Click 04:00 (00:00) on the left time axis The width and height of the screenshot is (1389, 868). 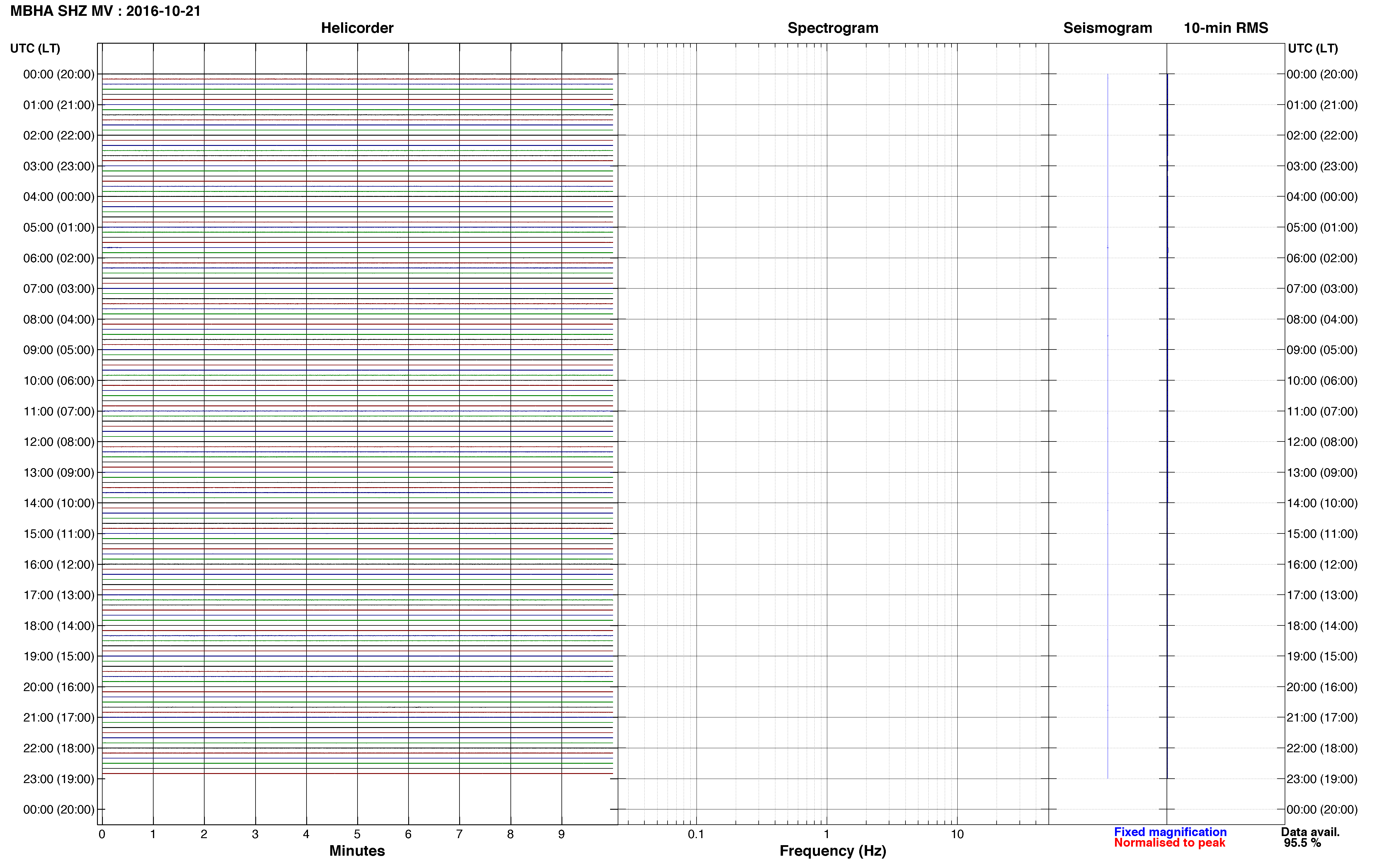coord(59,197)
